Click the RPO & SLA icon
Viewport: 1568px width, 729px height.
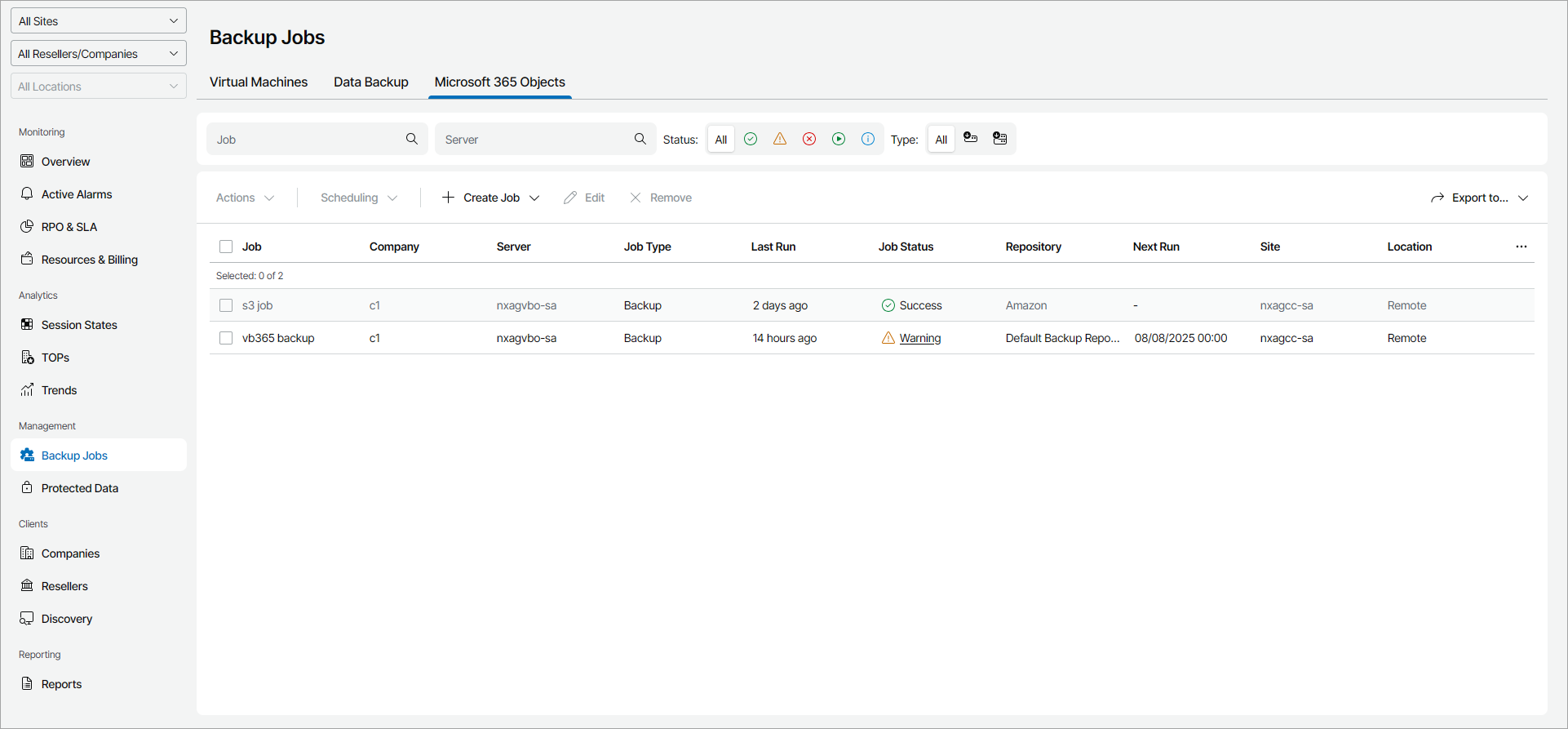coord(27,226)
